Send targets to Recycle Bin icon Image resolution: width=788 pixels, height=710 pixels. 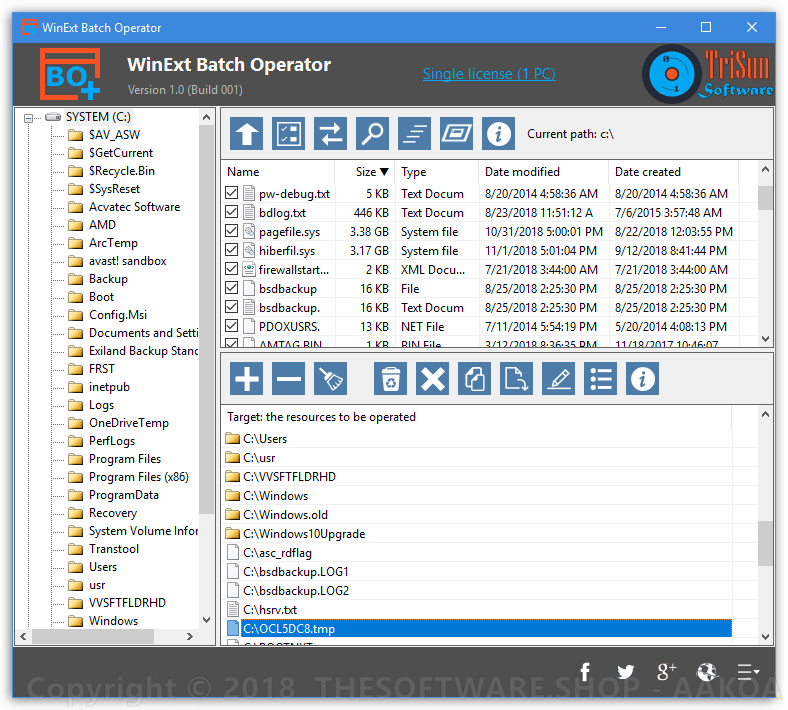coord(390,378)
